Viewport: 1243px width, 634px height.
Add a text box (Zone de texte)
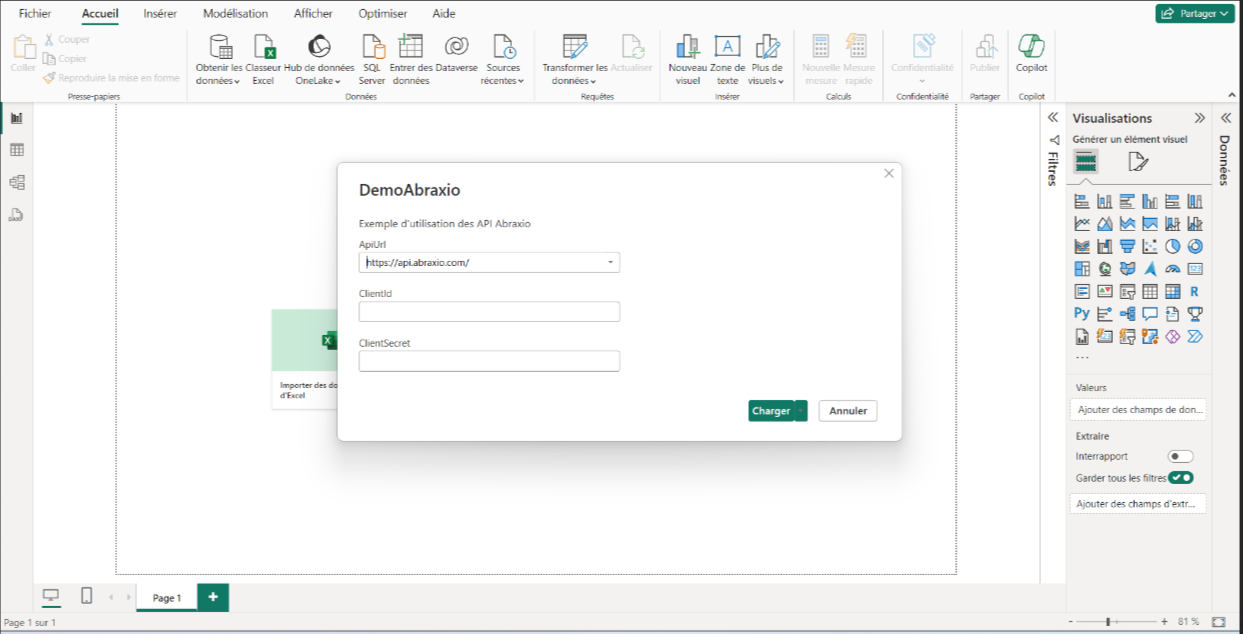click(727, 59)
